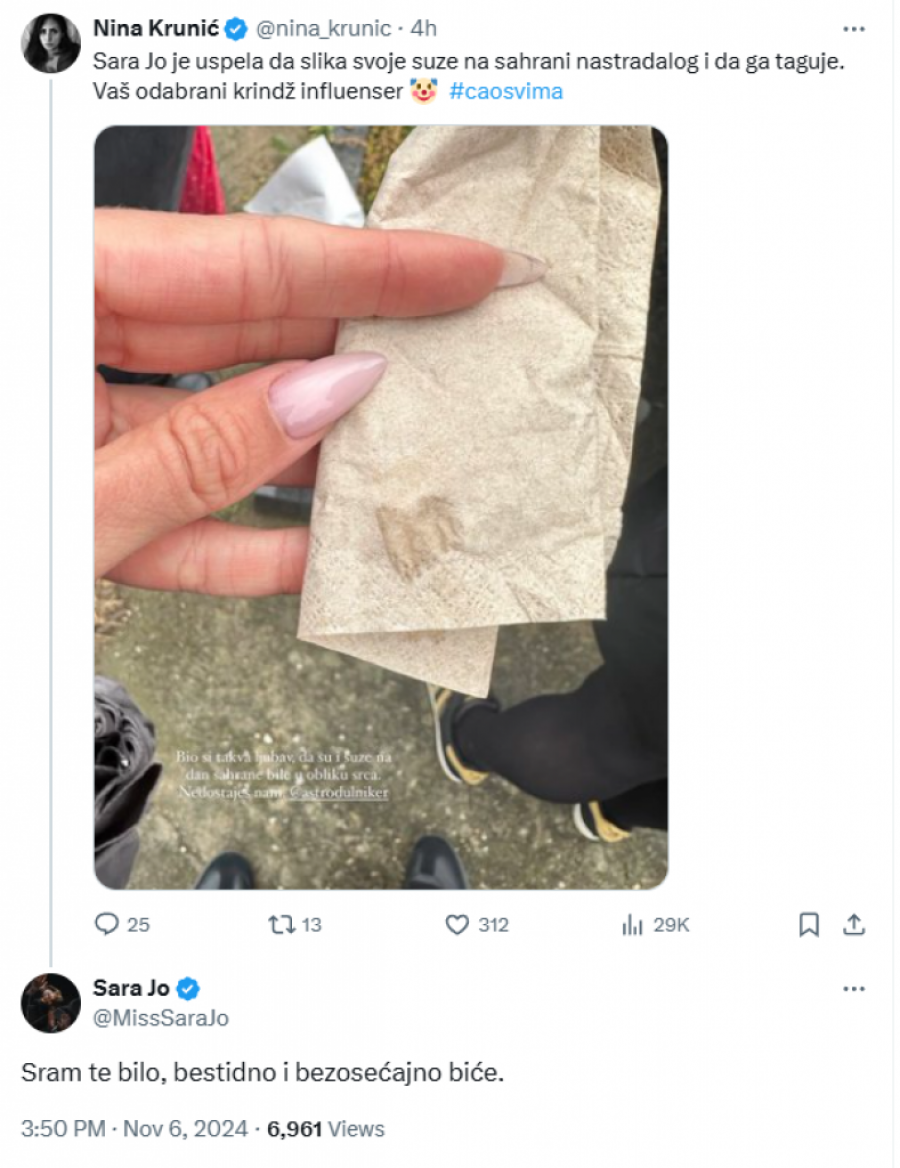View analytics icon showing 29K views
This screenshot has width=900, height=1168.
click(632, 925)
